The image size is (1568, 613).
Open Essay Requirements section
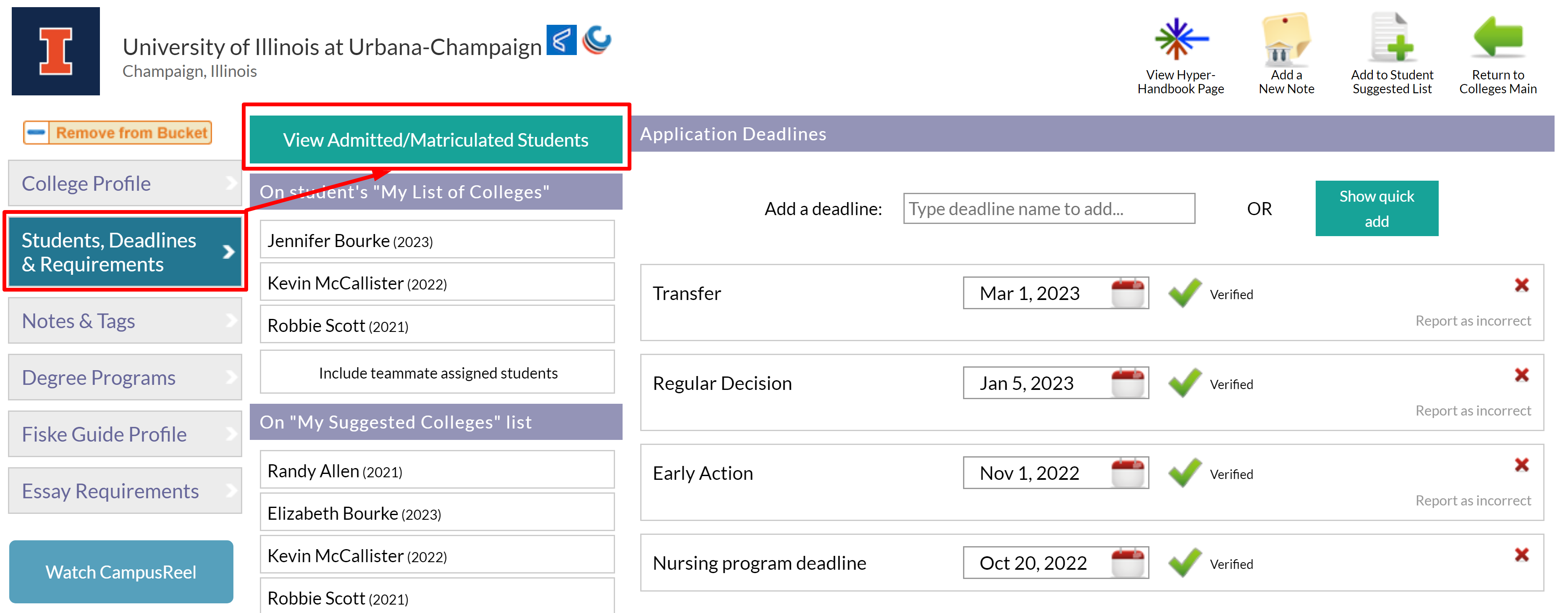click(125, 491)
